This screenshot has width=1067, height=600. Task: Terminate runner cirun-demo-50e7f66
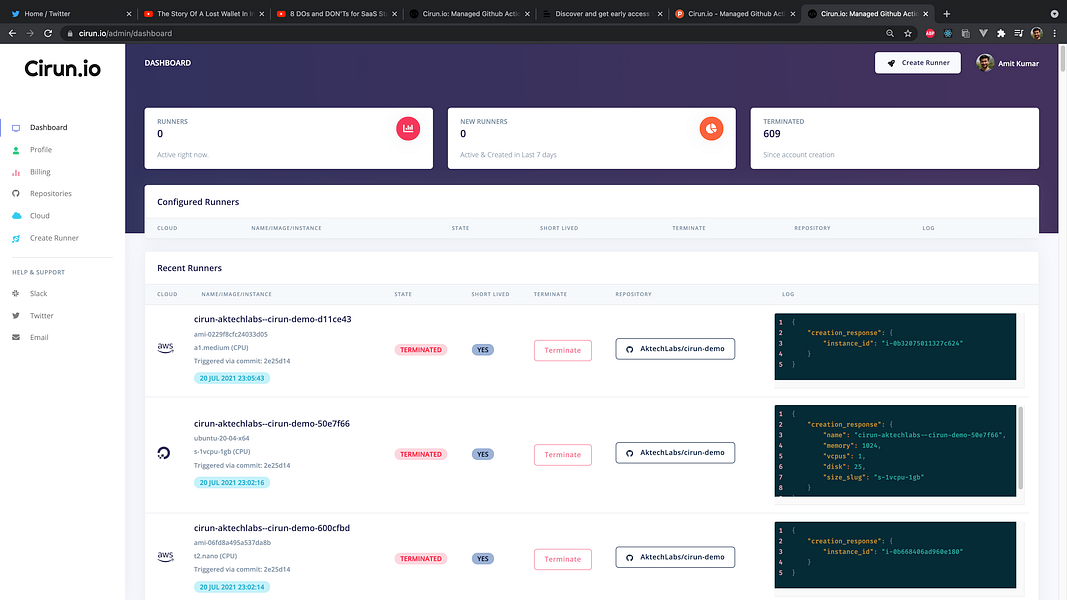point(563,454)
